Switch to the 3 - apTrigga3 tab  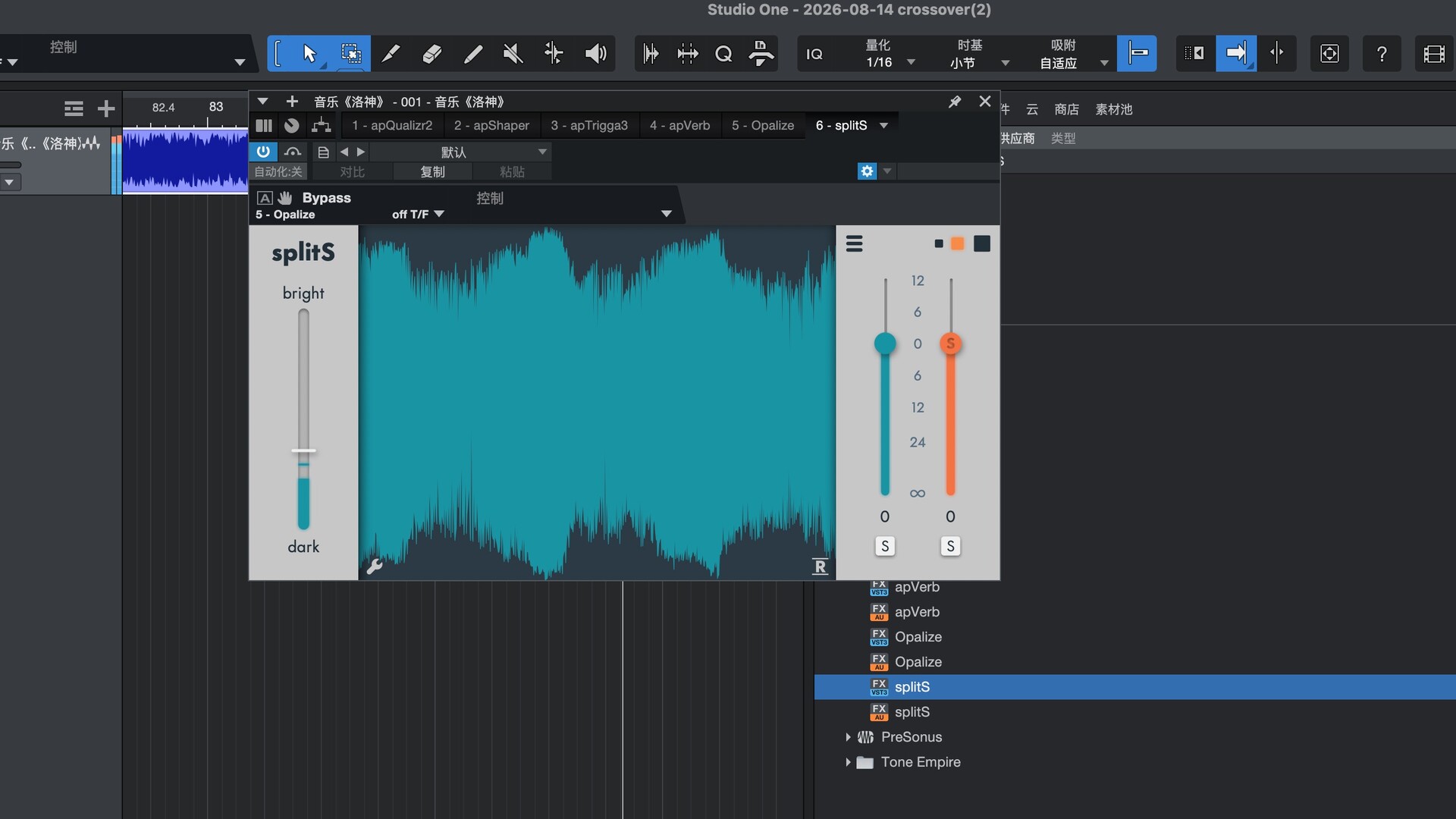(589, 126)
